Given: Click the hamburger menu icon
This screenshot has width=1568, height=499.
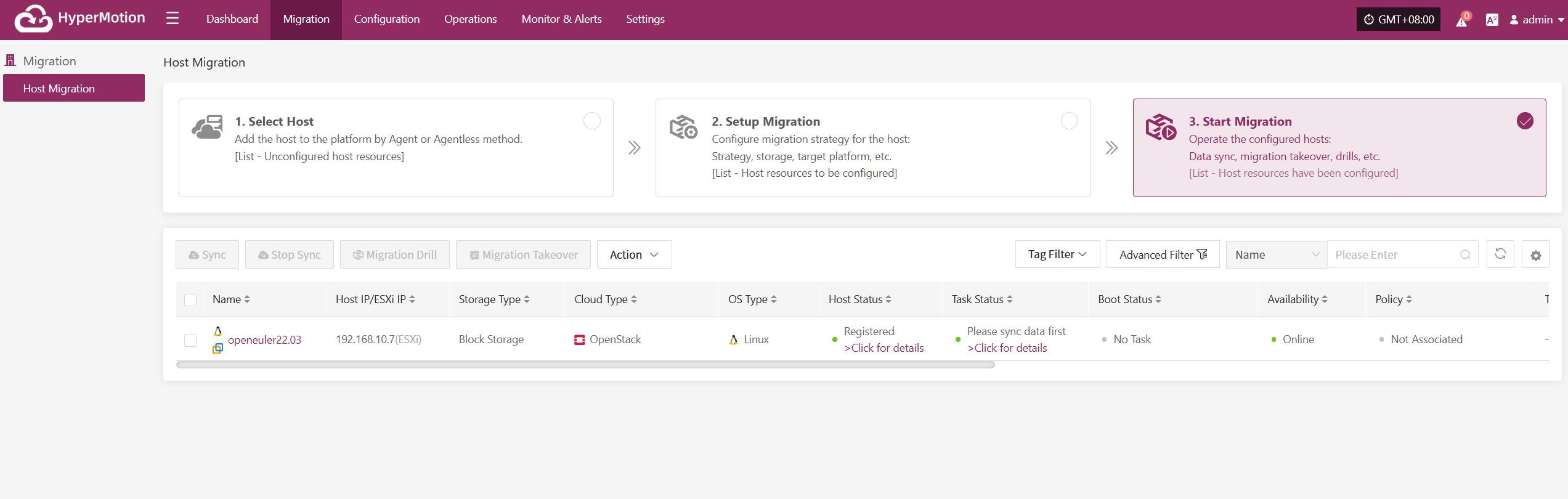Looking at the screenshot, I should pos(173,18).
